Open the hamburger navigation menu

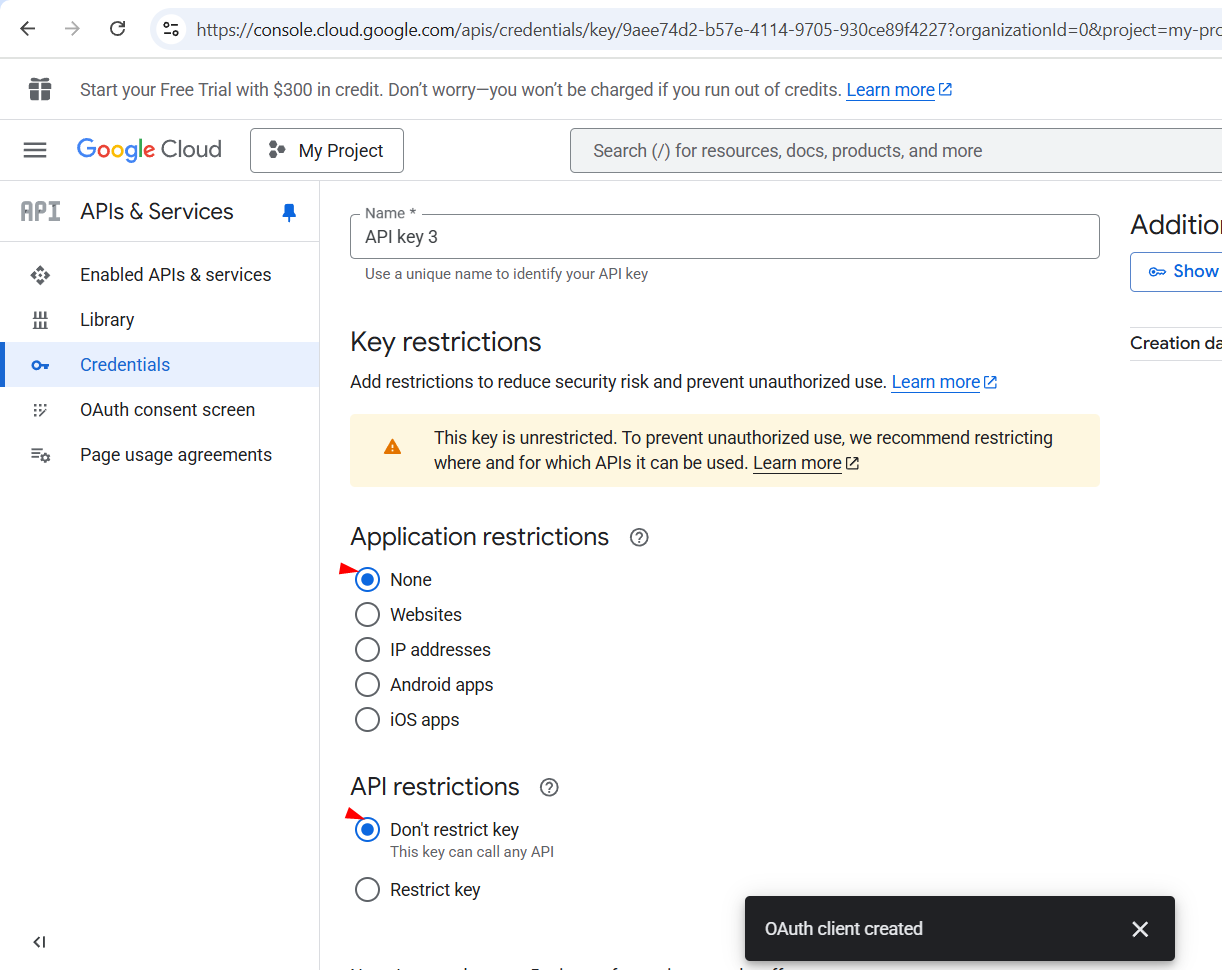pyautogui.click(x=35, y=150)
